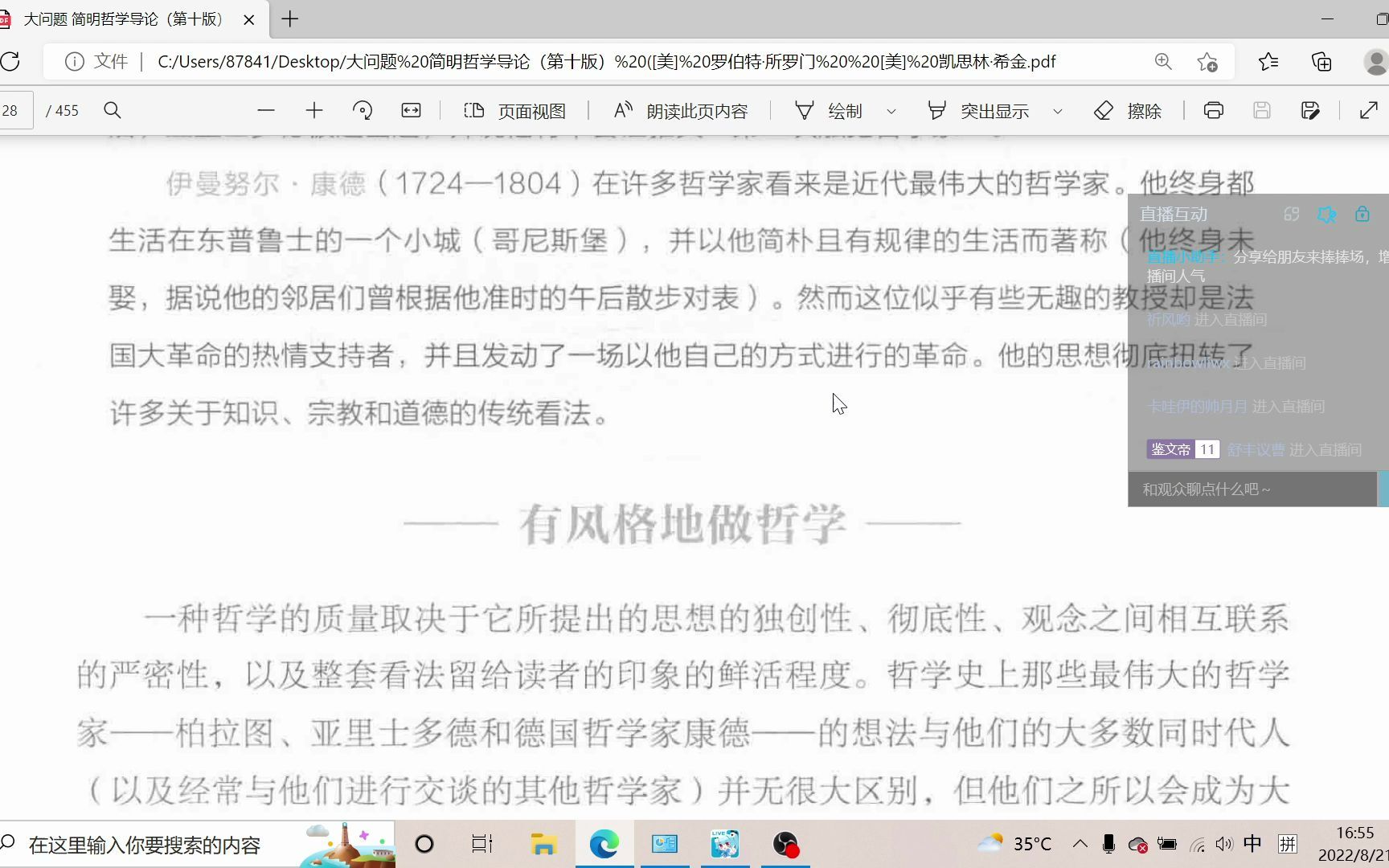
Task: Click the 有风格地做哲学 section heading
Action: point(682,524)
